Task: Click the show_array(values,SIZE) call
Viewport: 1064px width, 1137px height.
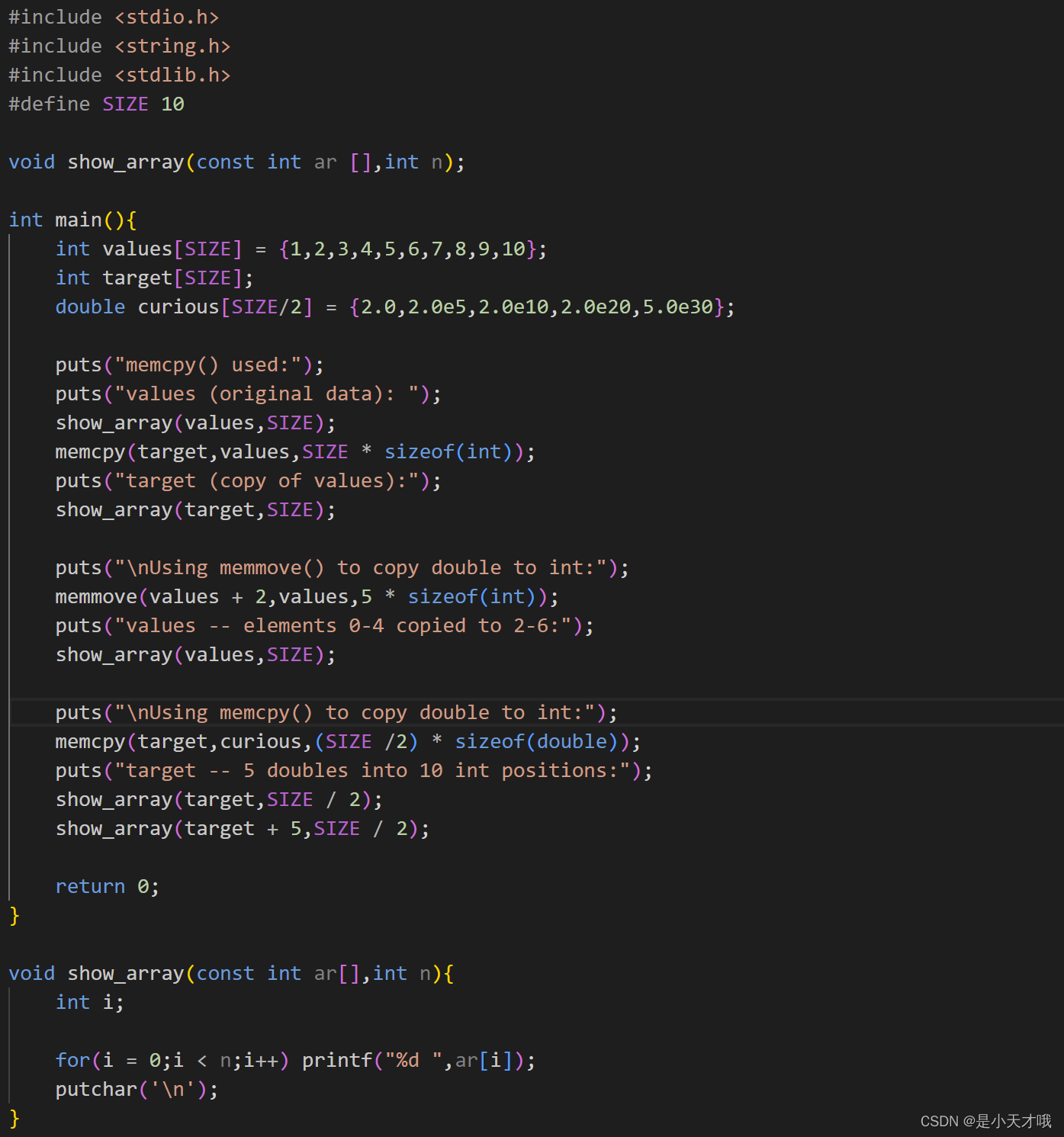Action: click(194, 422)
